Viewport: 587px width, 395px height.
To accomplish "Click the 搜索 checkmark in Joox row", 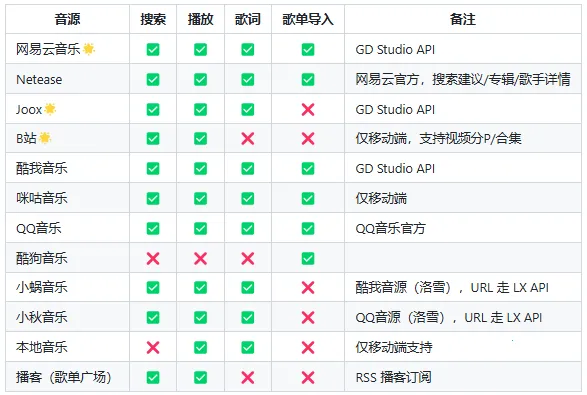I will (x=153, y=109).
